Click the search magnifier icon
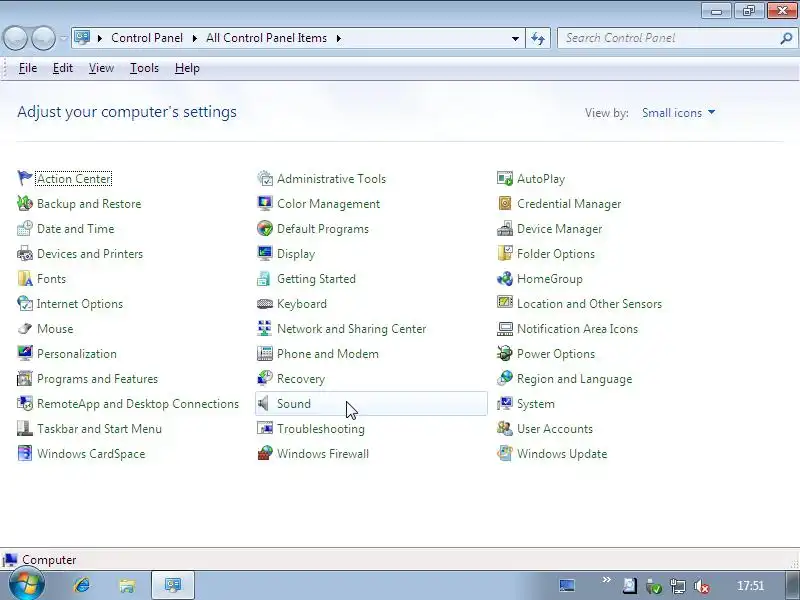Viewport: 800px width, 600px height. pos(786,38)
